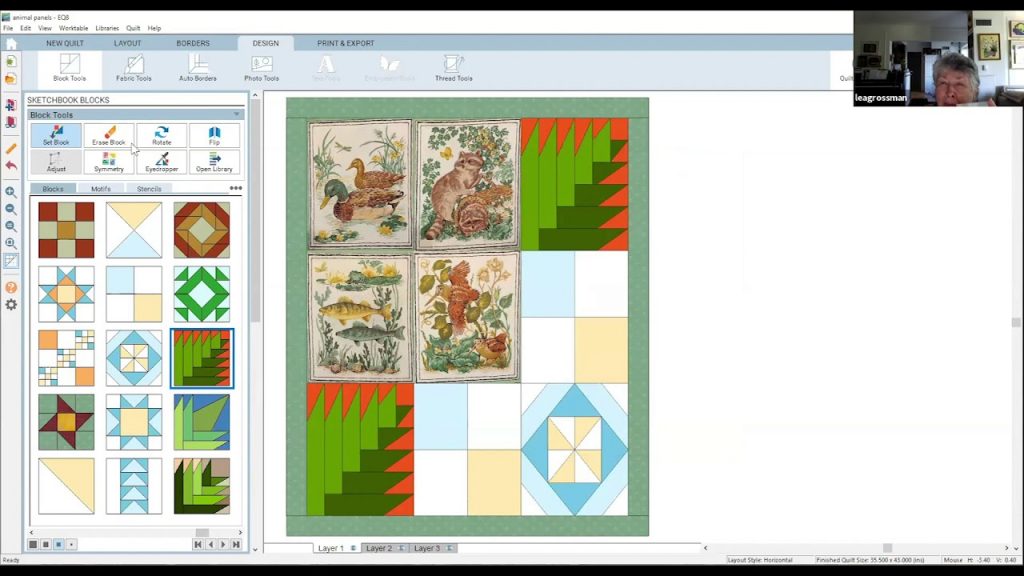Open Photo Tools in the ribbon
This screenshot has height=576, width=1024.
(261, 69)
